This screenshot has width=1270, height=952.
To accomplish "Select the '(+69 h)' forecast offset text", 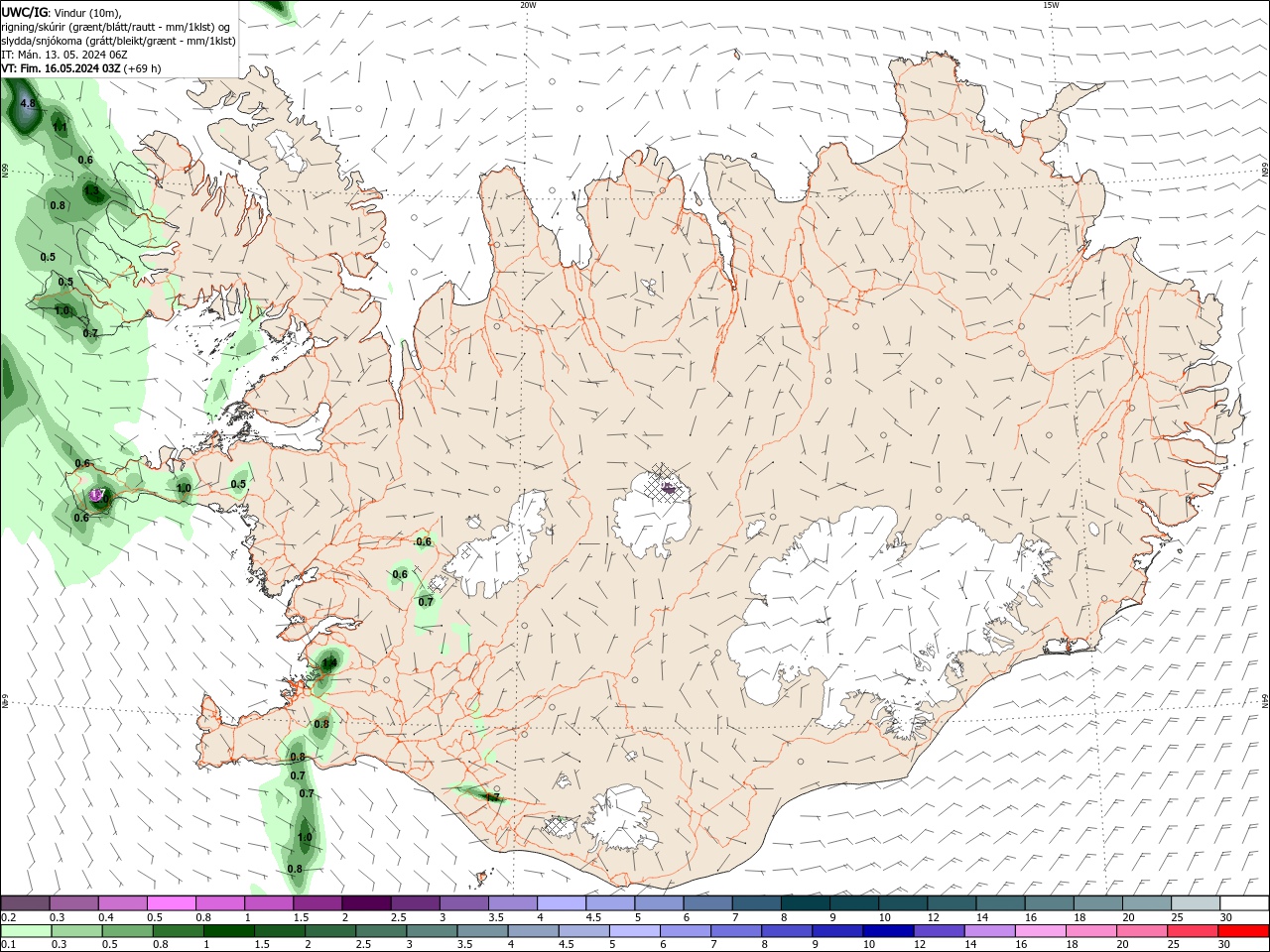I will click(143, 68).
